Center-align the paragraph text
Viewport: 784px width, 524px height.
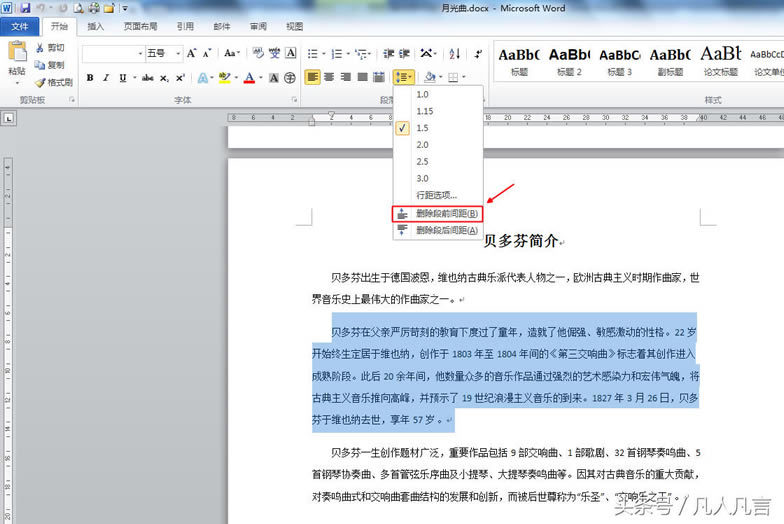tap(329, 77)
